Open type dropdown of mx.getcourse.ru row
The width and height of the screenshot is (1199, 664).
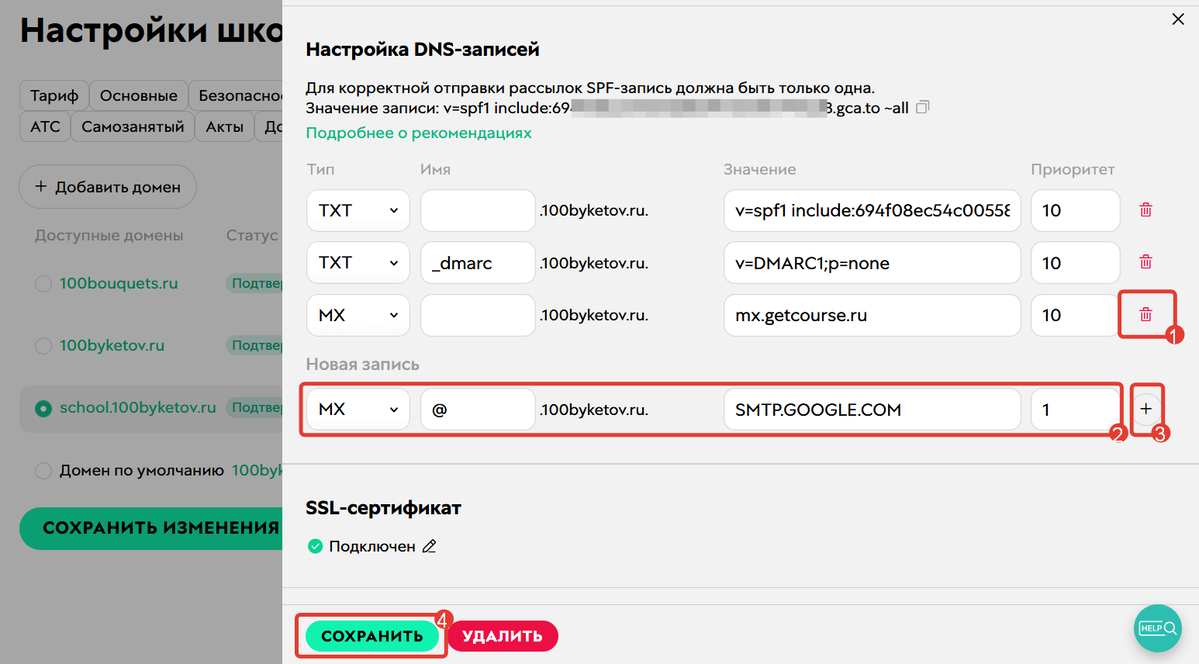point(358,314)
